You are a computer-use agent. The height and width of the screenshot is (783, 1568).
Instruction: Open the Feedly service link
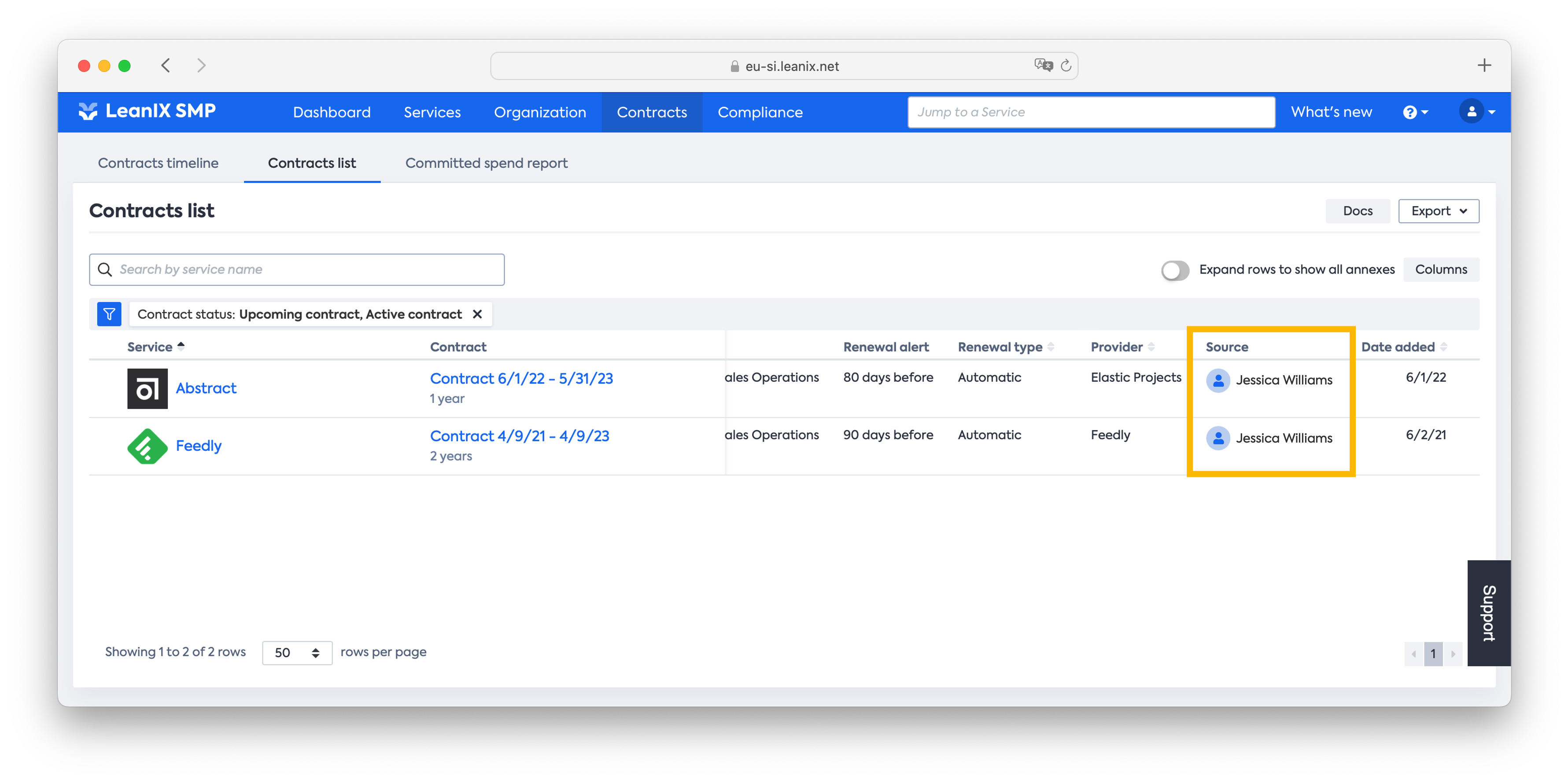click(x=199, y=446)
